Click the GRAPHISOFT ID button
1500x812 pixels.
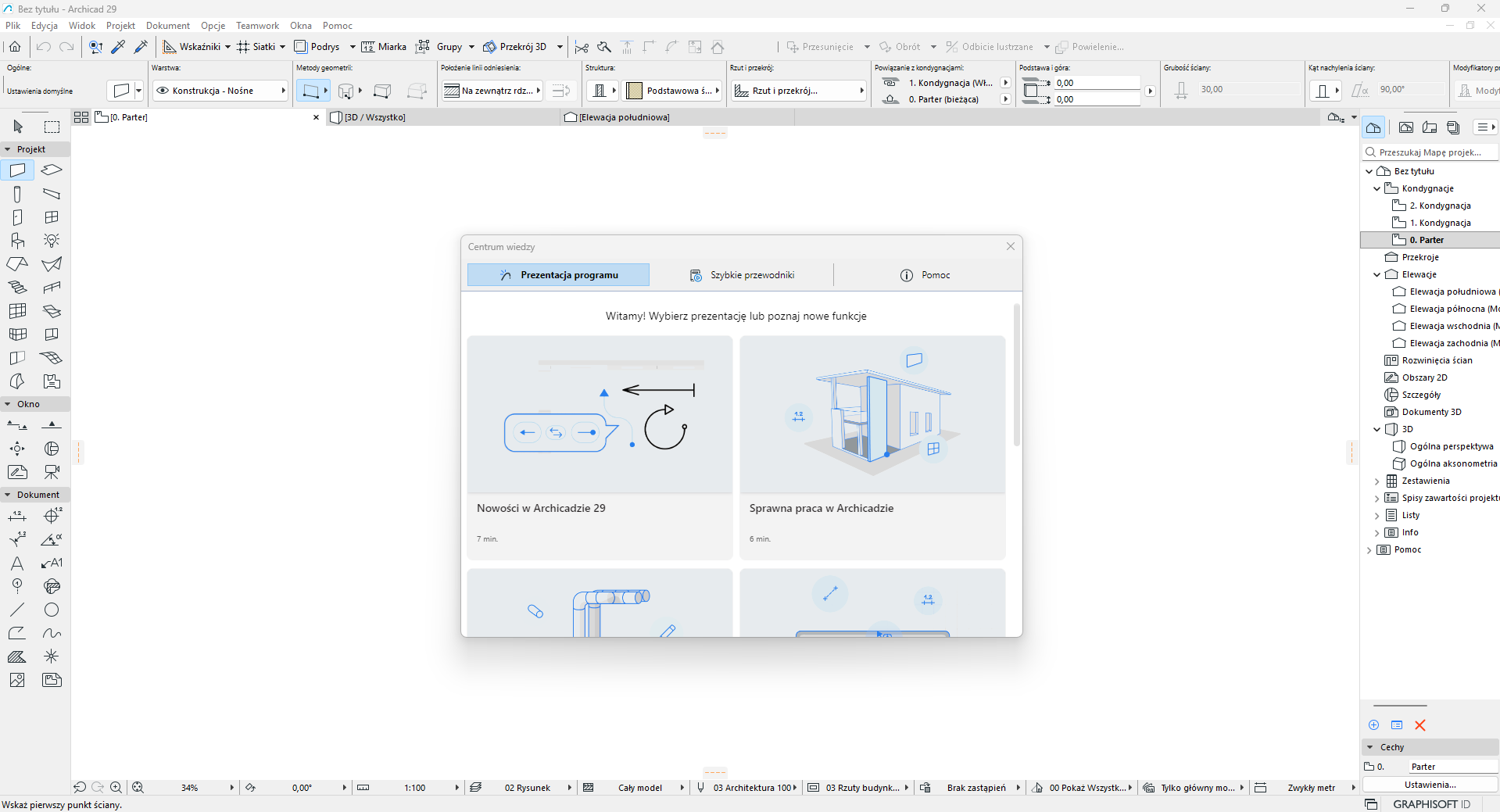(x=1431, y=804)
